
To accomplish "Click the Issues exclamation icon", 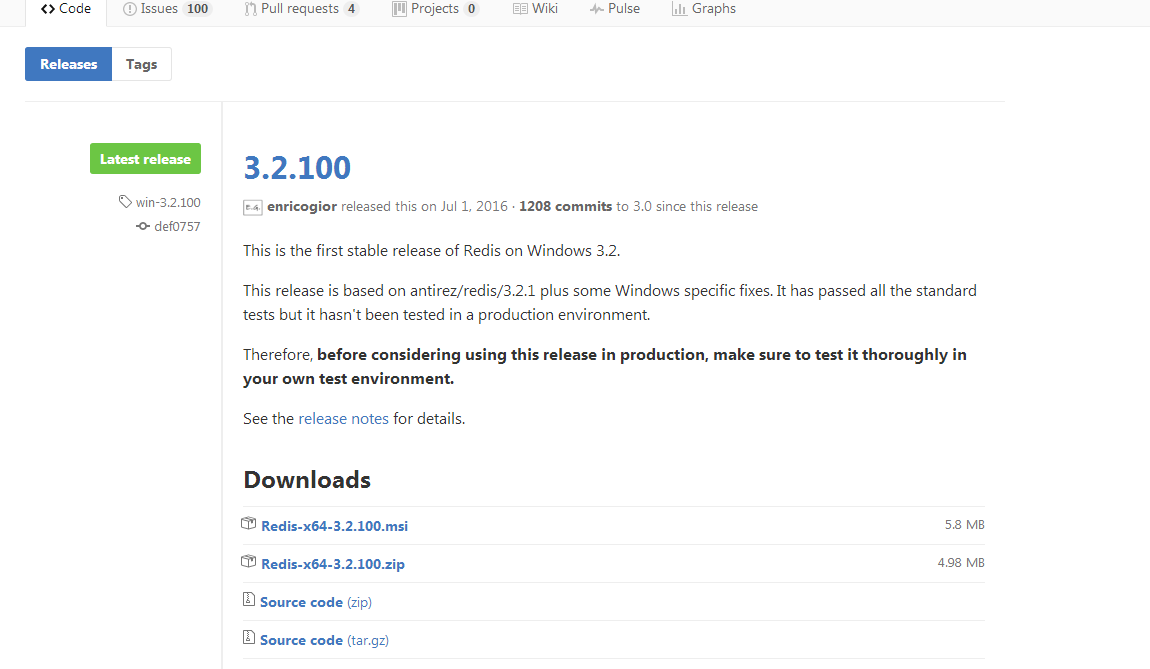I will (130, 9).
